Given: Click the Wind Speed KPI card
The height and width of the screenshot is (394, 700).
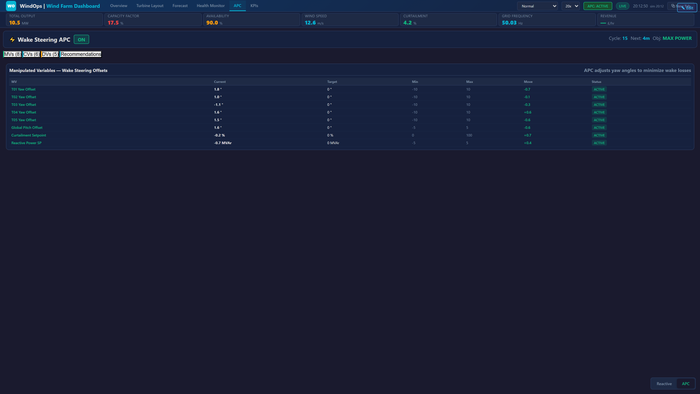Looking at the screenshot, I should 350,20.
